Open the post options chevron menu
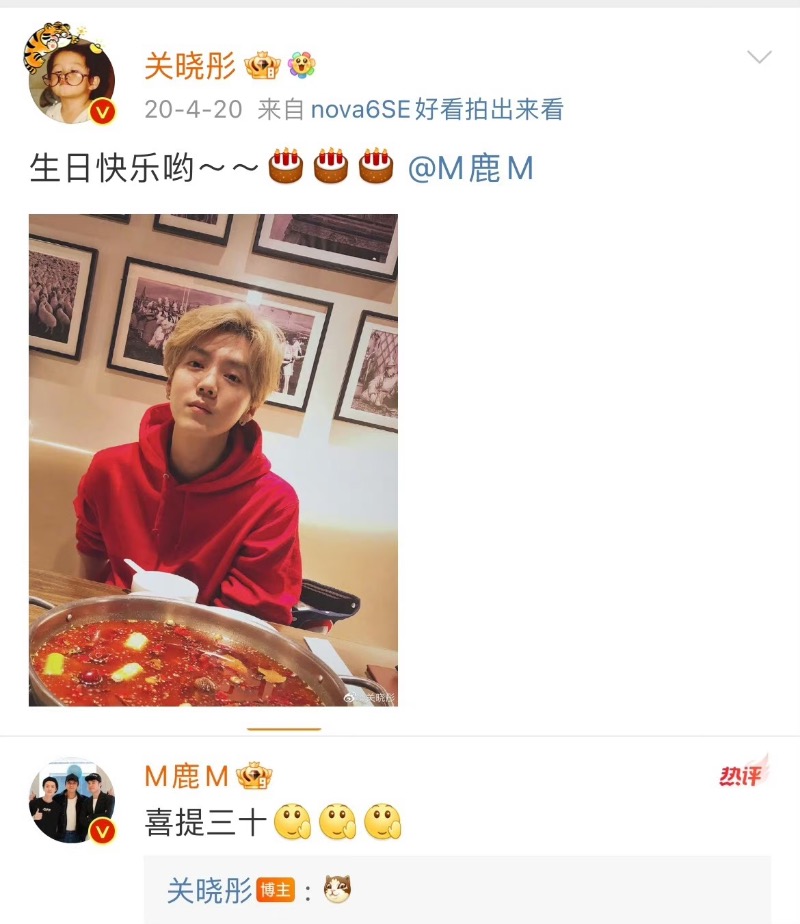The height and width of the screenshot is (924, 800). click(759, 57)
